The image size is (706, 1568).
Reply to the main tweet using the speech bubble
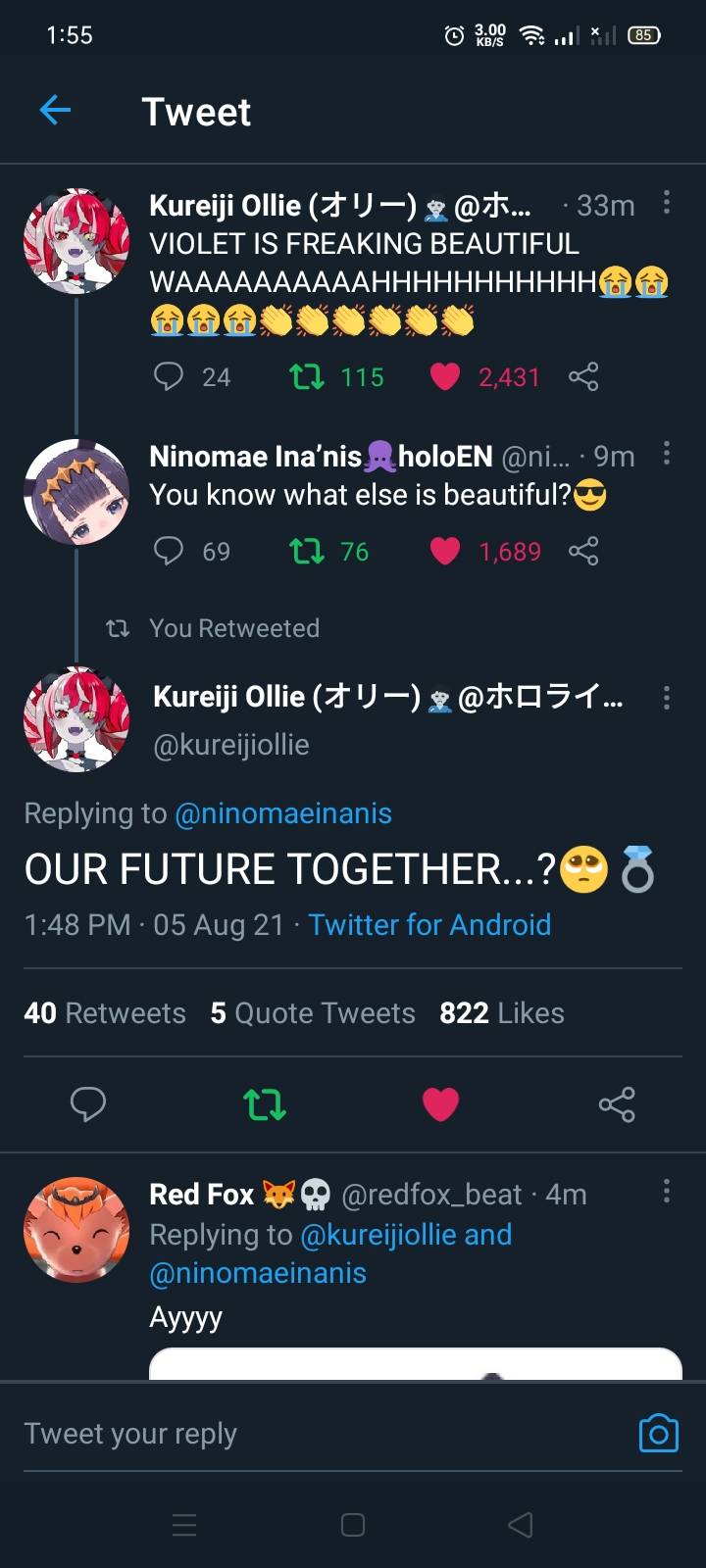[x=88, y=1104]
